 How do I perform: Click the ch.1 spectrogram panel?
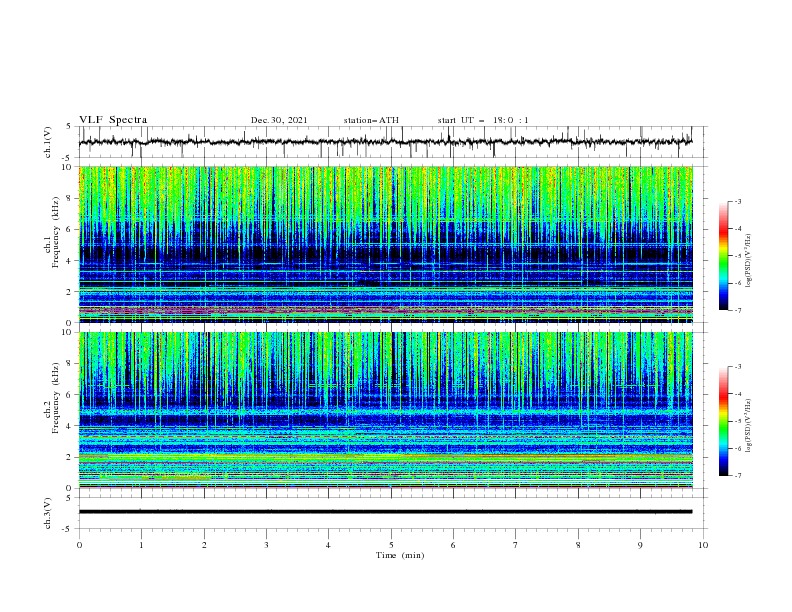[385, 244]
